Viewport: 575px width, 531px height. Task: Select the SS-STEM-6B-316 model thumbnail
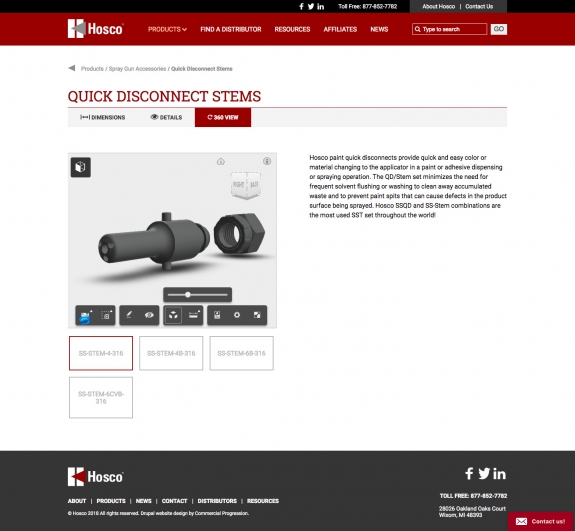point(241,353)
